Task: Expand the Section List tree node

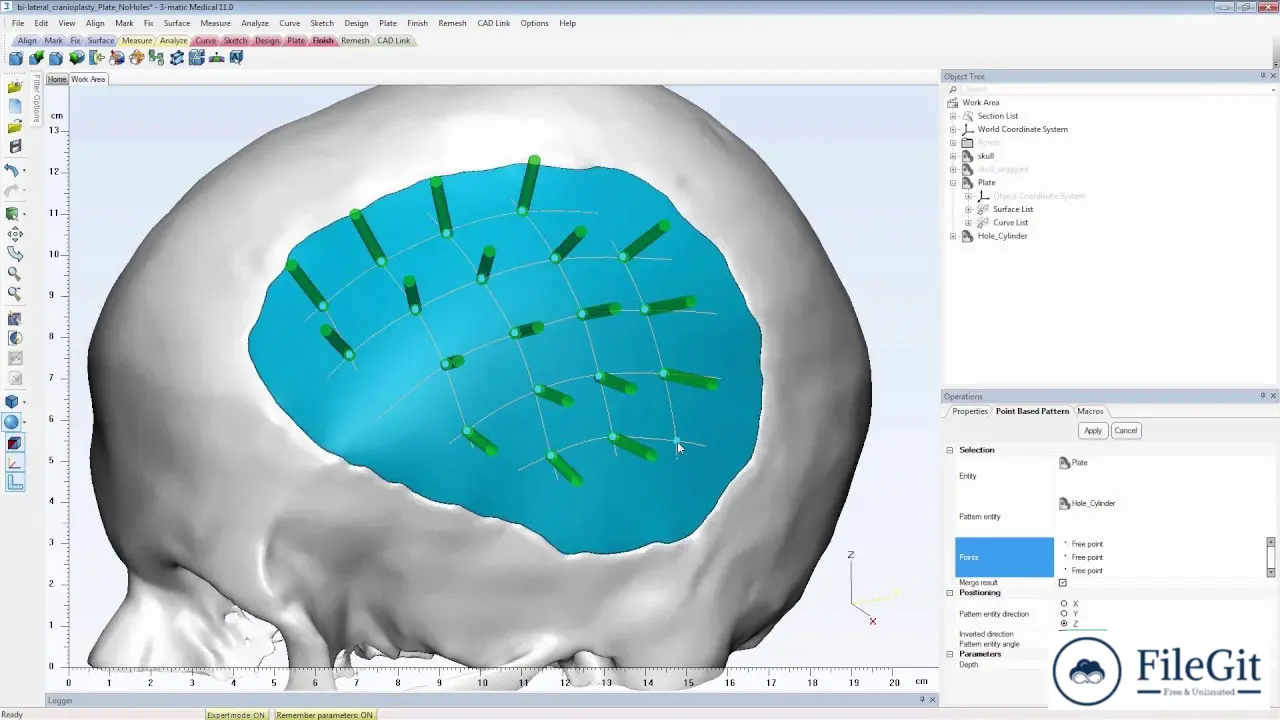Action: click(953, 116)
